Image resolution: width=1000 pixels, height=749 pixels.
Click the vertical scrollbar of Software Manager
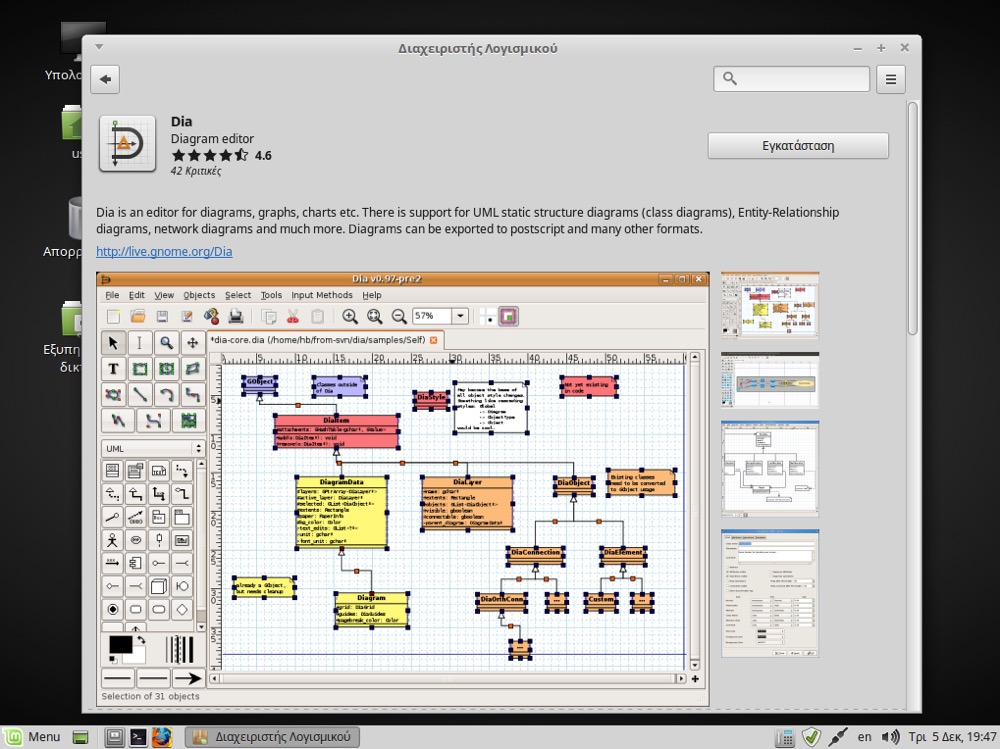coord(913,217)
